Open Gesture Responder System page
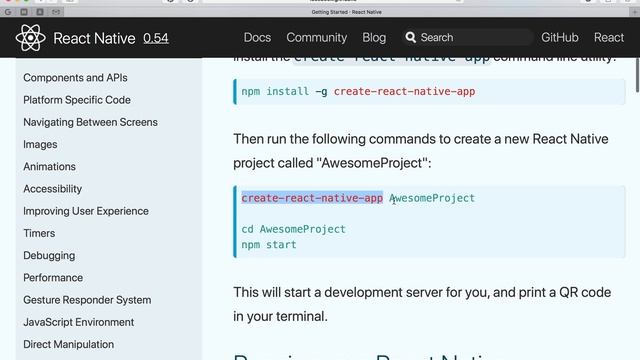 click(87, 300)
